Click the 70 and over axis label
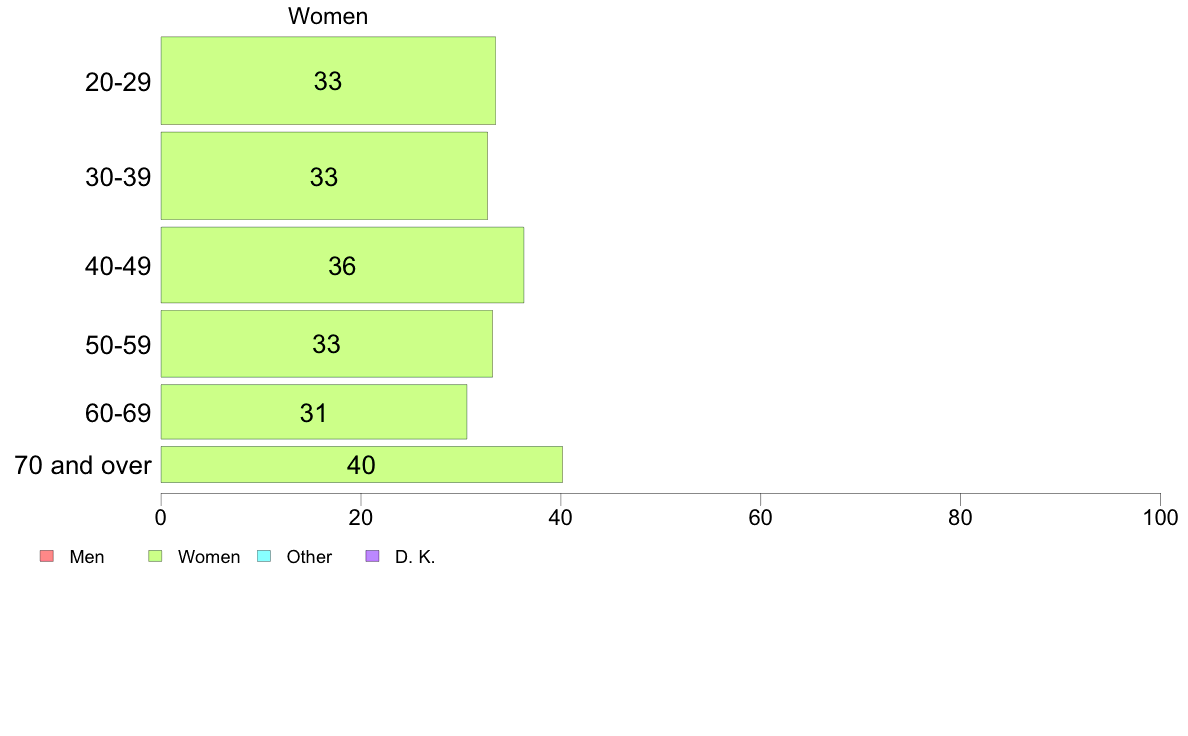 click(83, 465)
